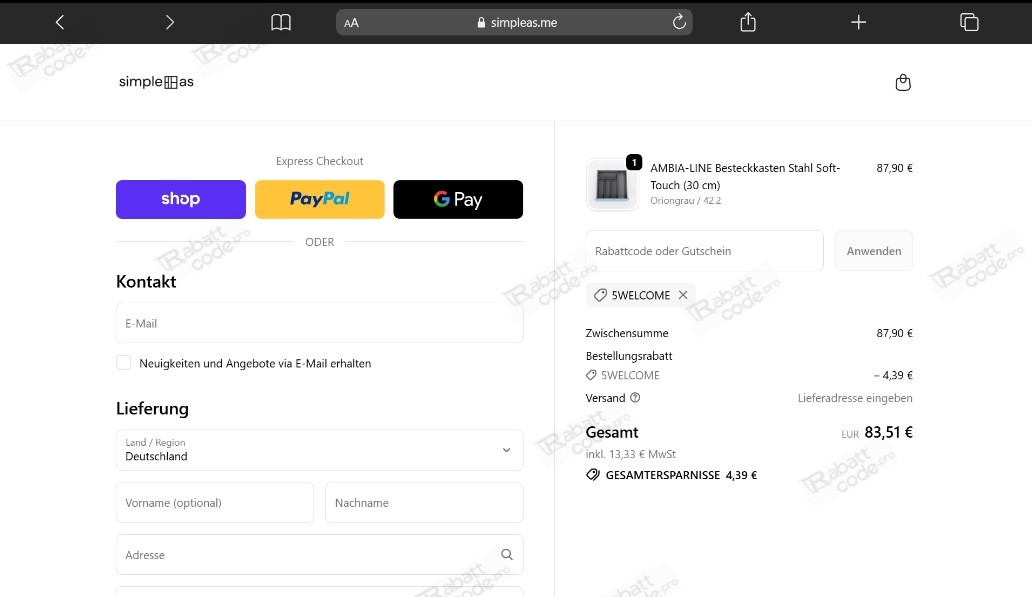Open a new tab with the plus icon
This screenshot has height=597, width=1032.
pyautogui.click(x=858, y=22)
